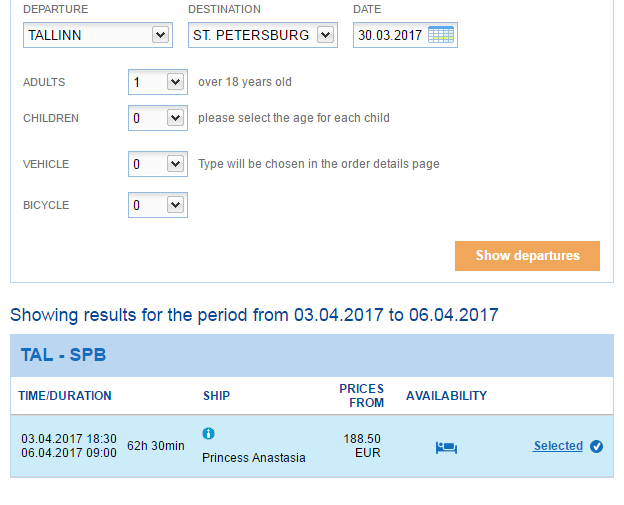This screenshot has width=624, height=505.
Task: Expand the Children count dropdown
Action: click(158, 118)
